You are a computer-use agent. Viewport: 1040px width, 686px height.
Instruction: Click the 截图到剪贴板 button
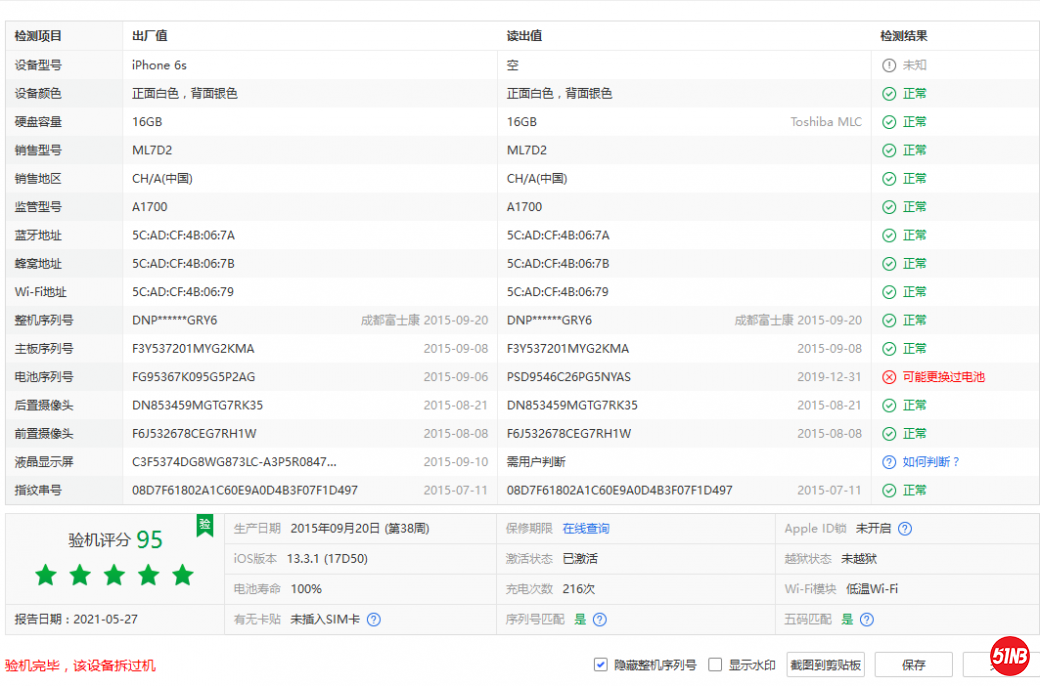825,665
